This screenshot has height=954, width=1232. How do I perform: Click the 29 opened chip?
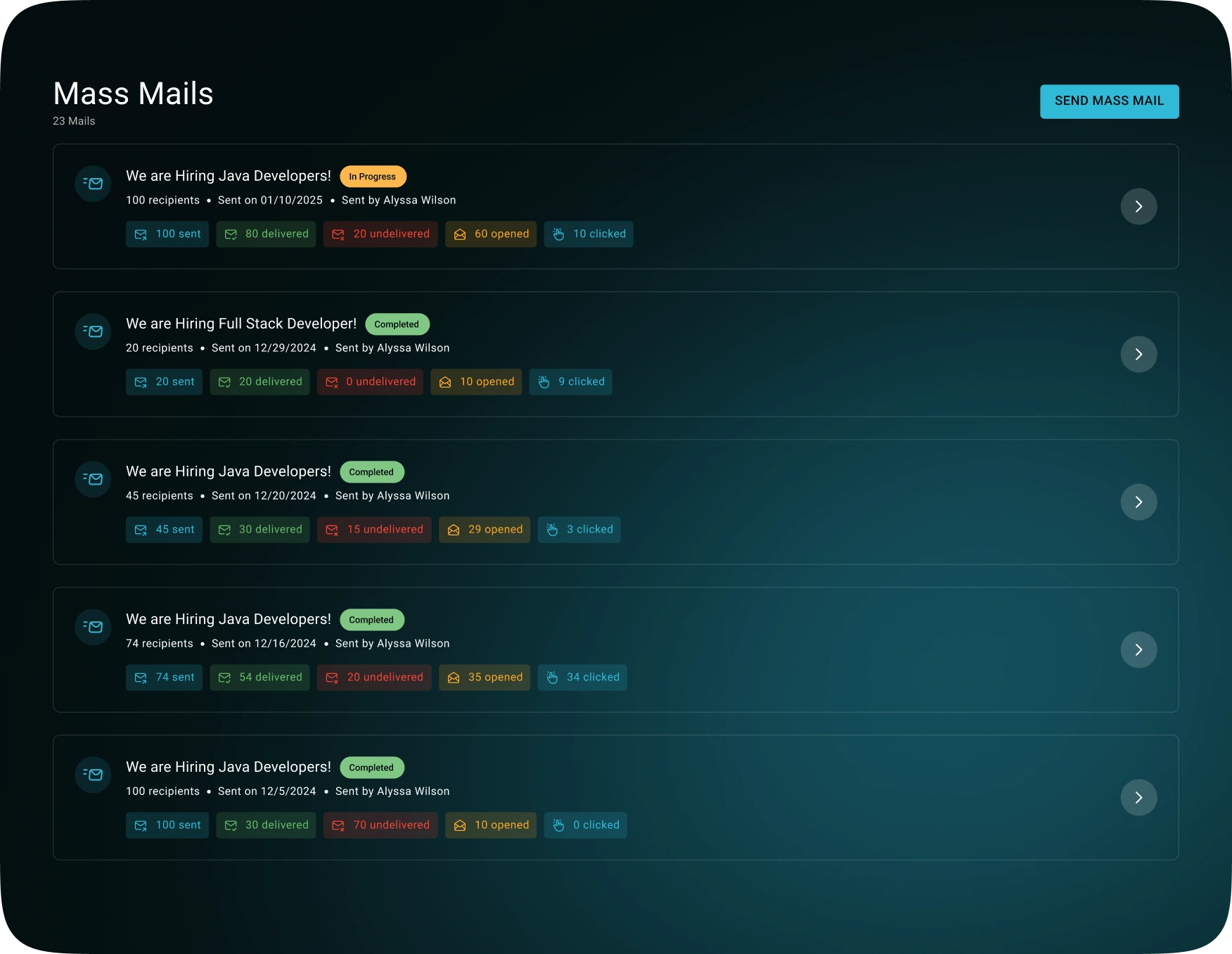pyautogui.click(x=485, y=530)
